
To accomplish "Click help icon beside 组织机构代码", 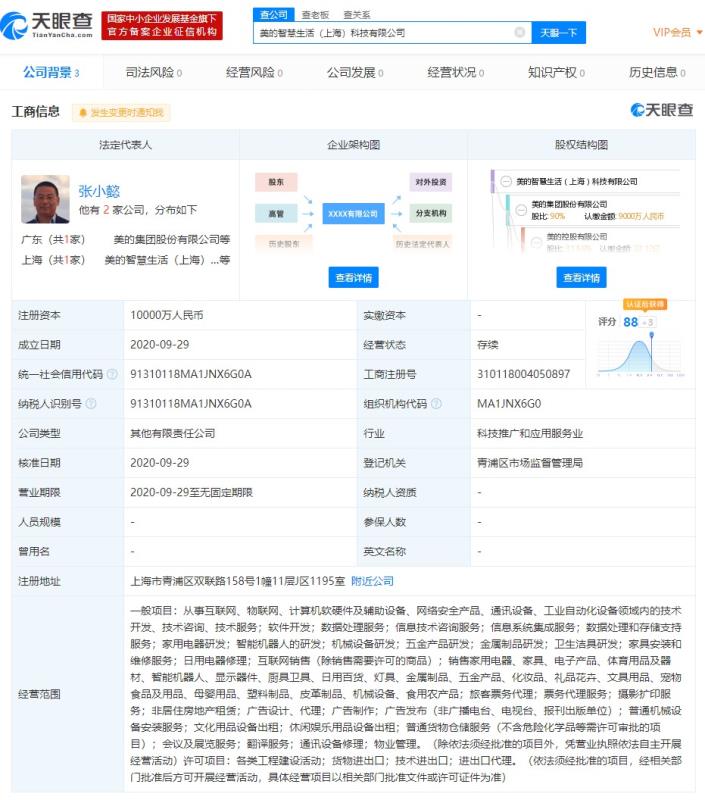I will pyautogui.click(x=435, y=404).
